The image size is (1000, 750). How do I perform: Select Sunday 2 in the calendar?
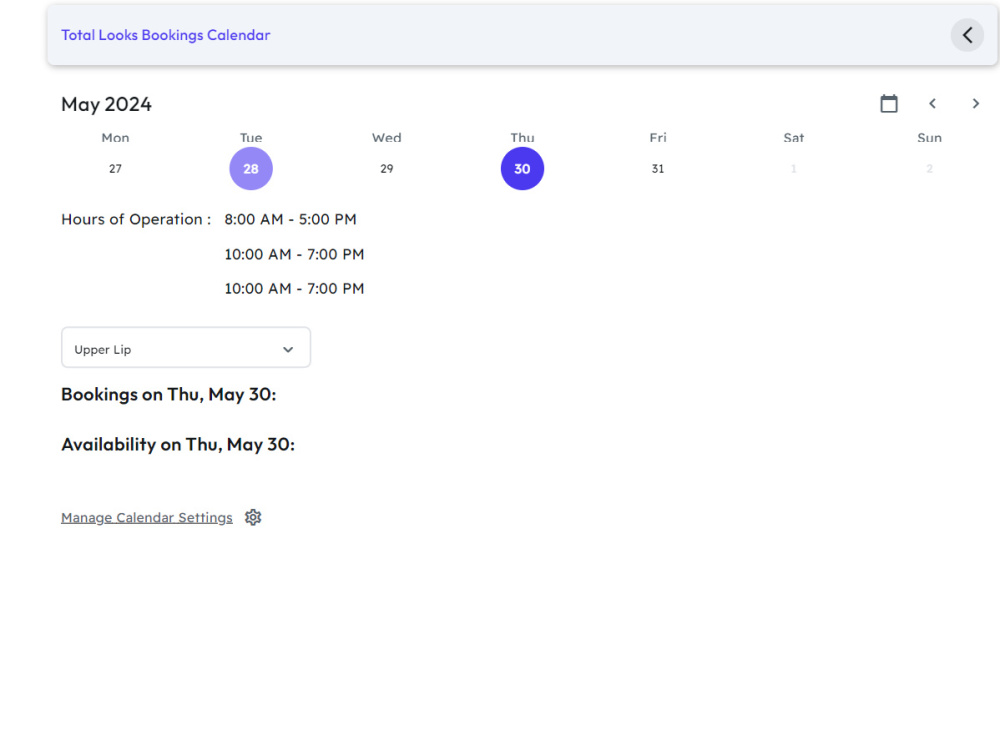click(929, 169)
